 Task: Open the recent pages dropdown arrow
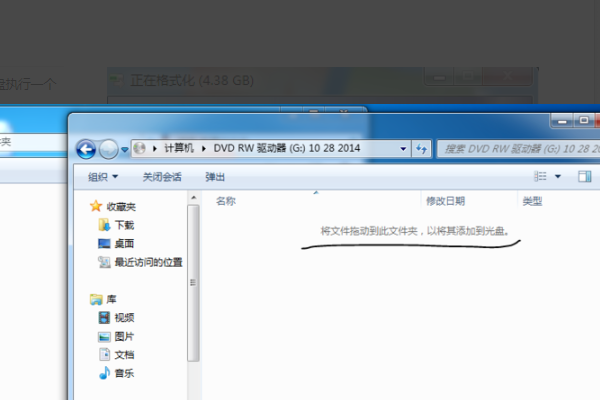pyautogui.click(x=125, y=149)
